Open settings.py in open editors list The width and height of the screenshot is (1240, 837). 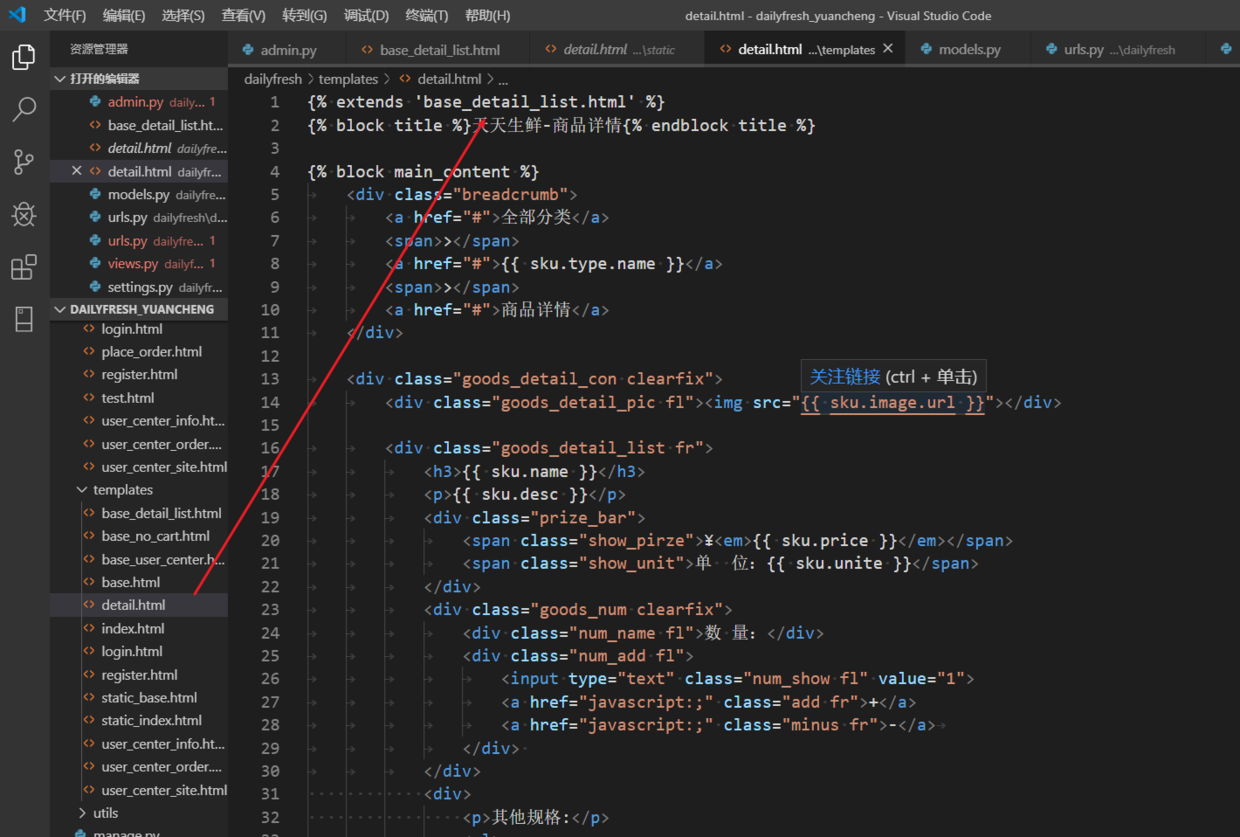139,287
